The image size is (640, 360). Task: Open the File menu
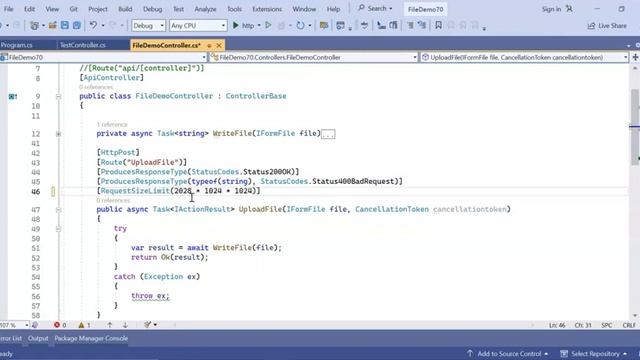click(x=8, y=9)
